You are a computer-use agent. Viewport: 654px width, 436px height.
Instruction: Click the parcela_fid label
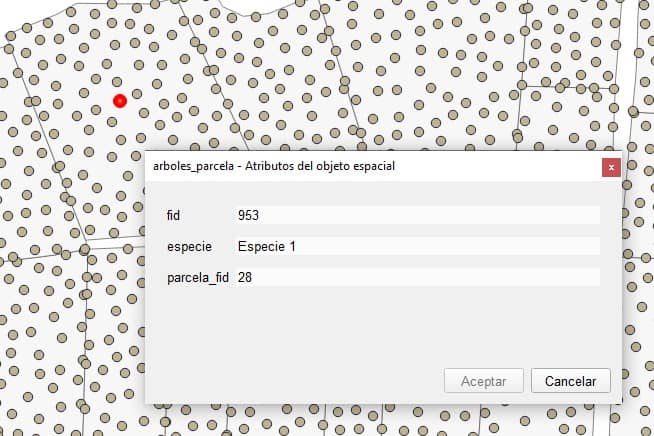(x=198, y=277)
